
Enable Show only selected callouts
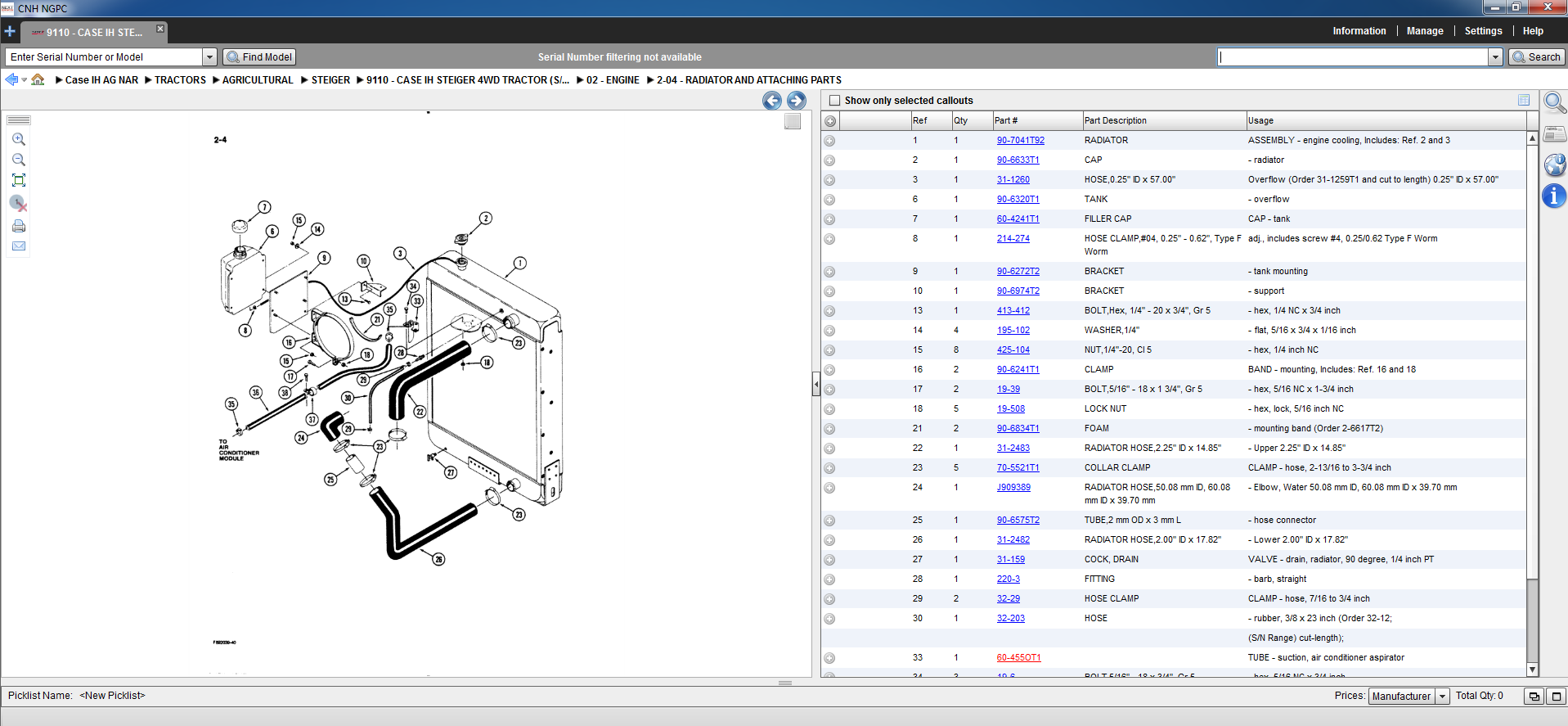click(834, 101)
